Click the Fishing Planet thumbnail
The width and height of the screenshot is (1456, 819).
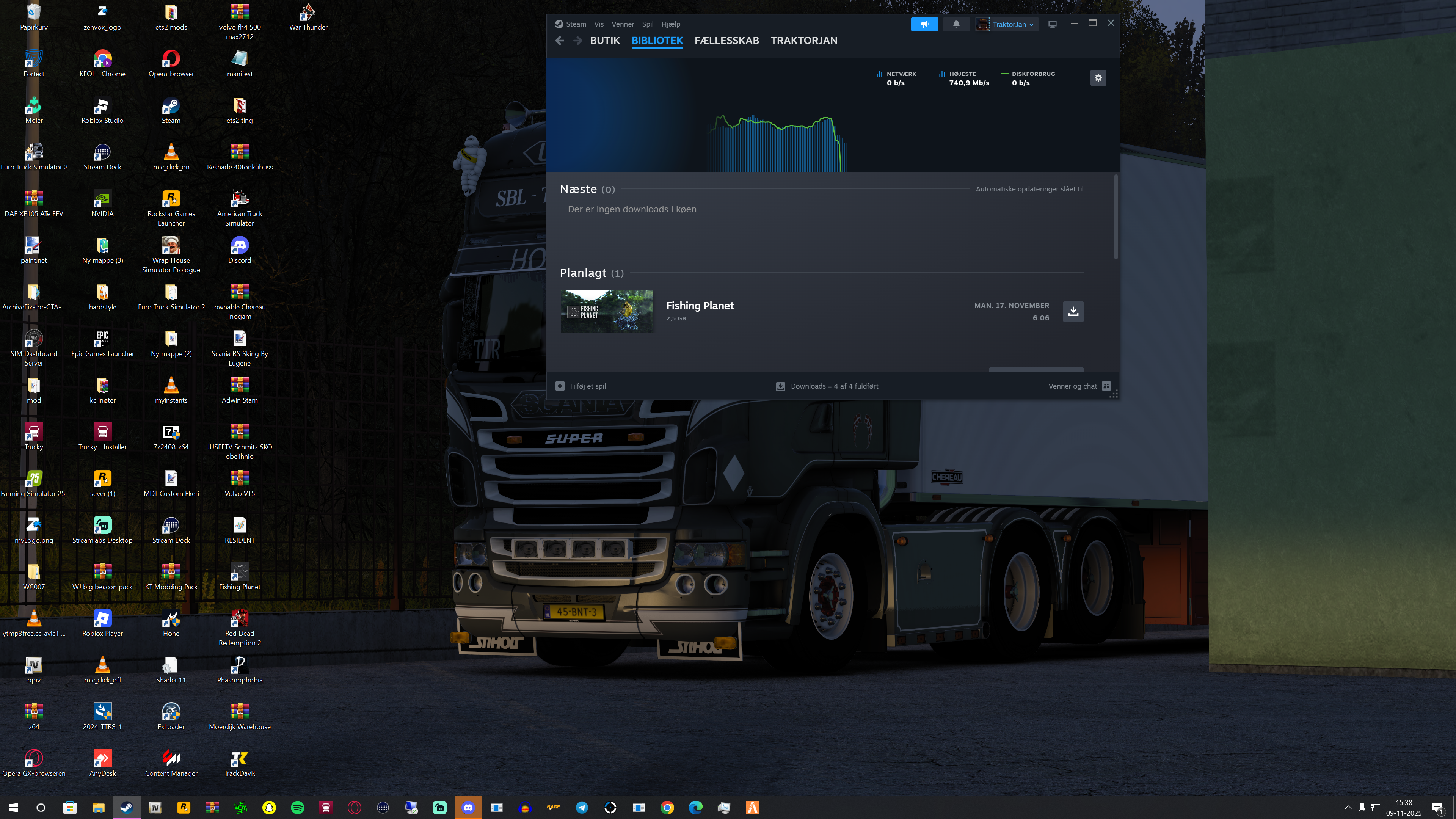pyautogui.click(x=607, y=311)
